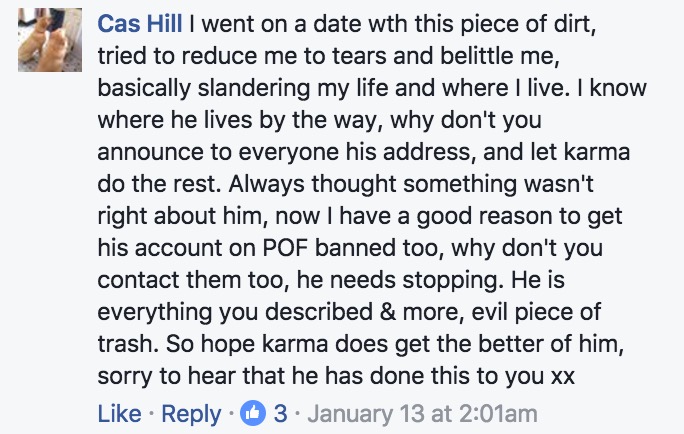Click the blue thumbs-up reaction icon
The image size is (684, 434).
tap(253, 413)
